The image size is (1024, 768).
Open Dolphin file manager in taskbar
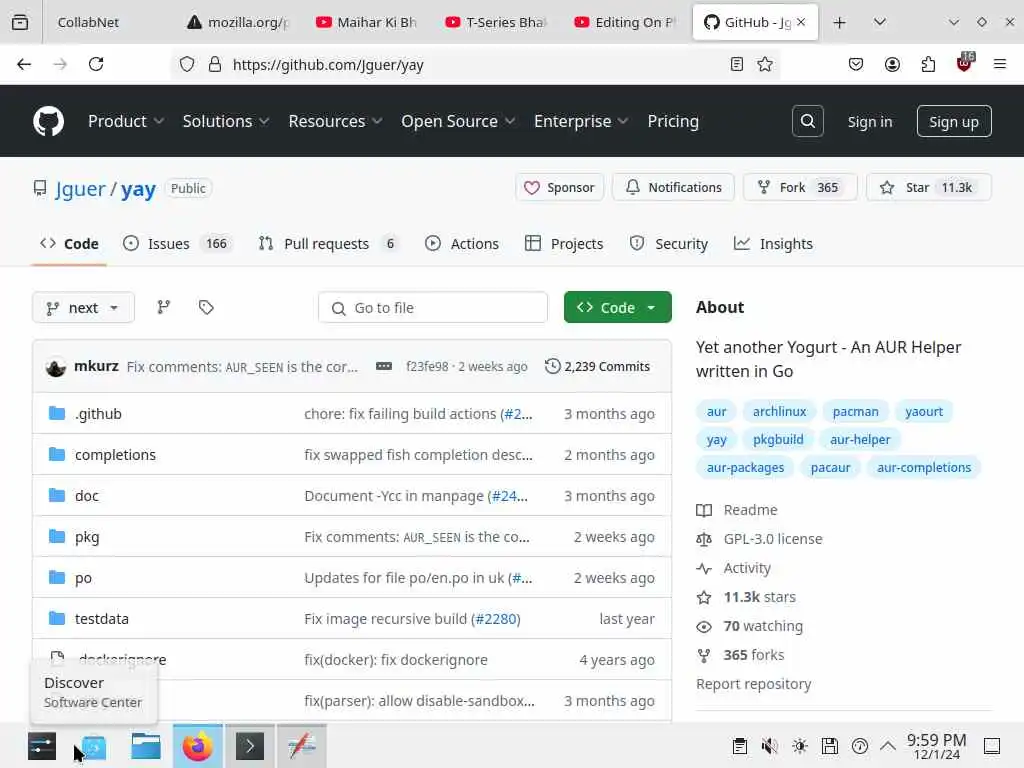point(146,746)
